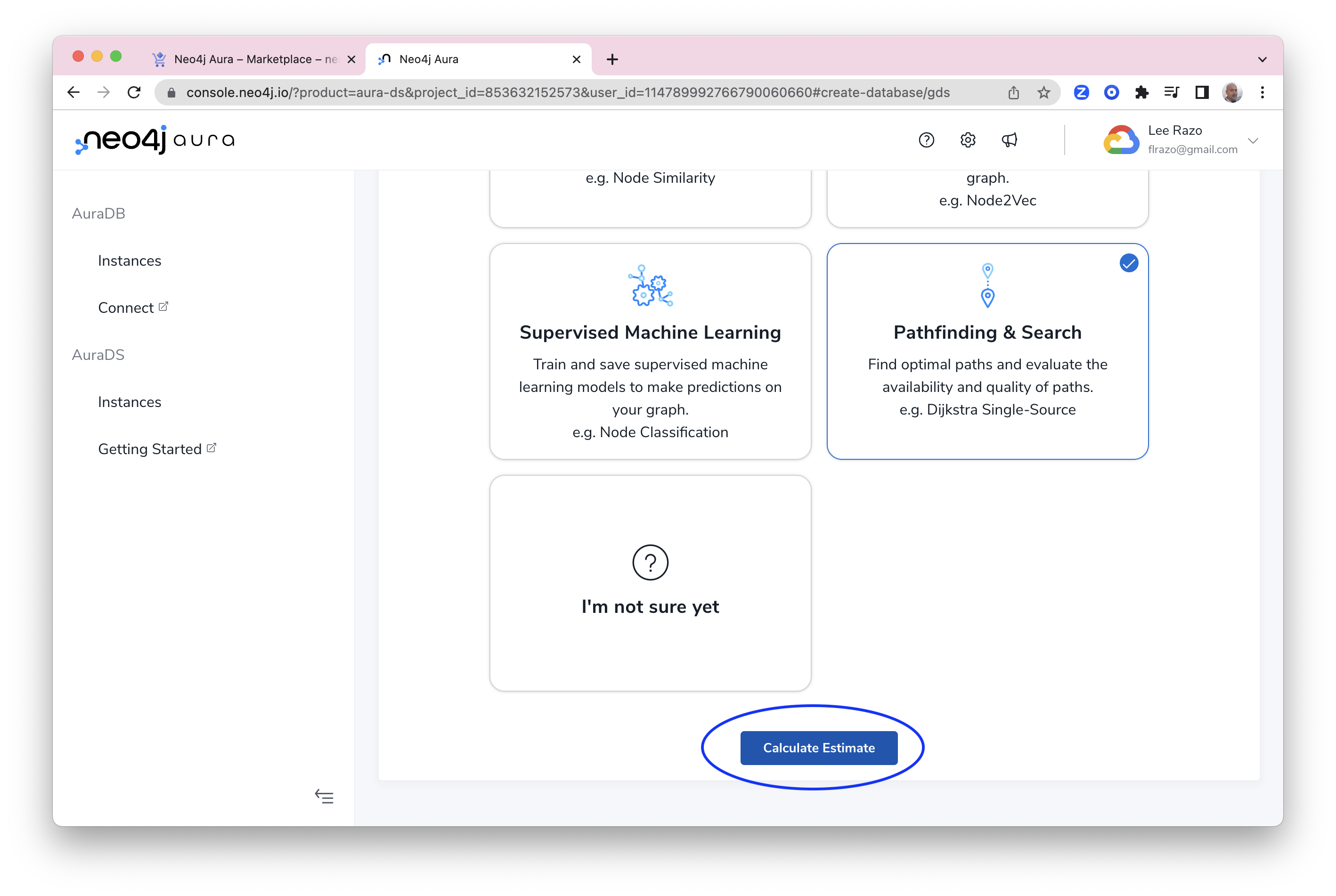The width and height of the screenshot is (1336, 896).
Task: Click the neo4j aura logo
Action: [155, 140]
